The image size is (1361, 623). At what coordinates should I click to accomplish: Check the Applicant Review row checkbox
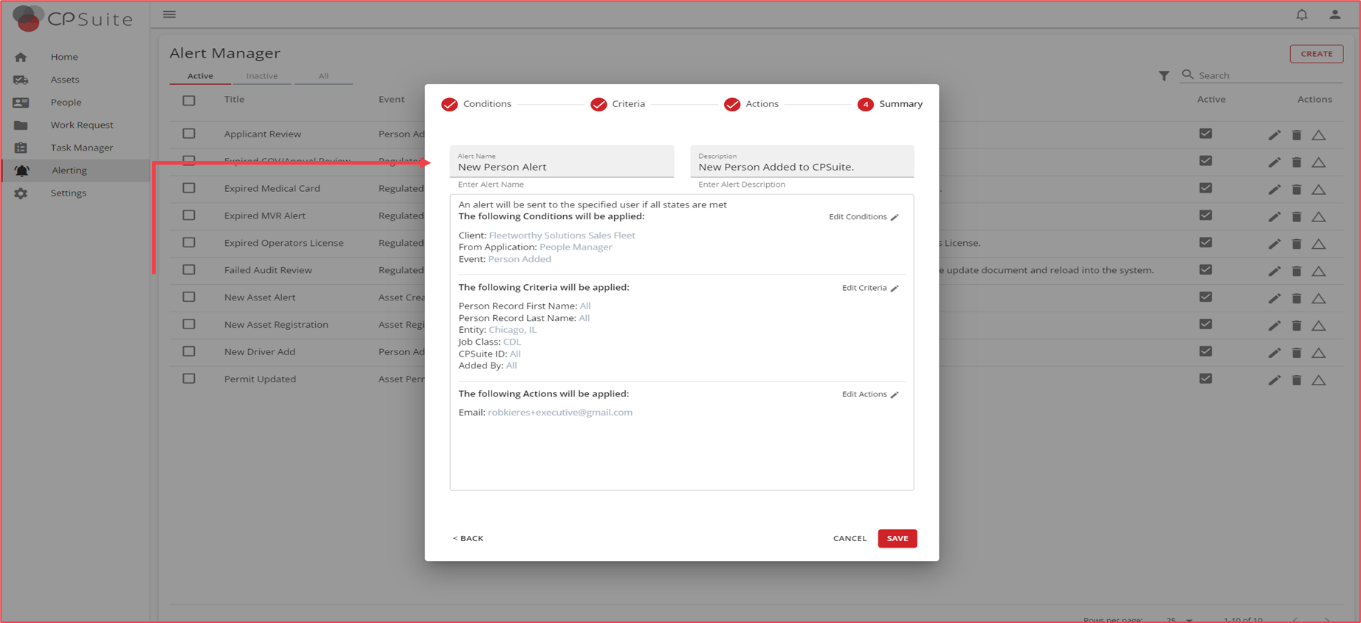[x=188, y=133]
